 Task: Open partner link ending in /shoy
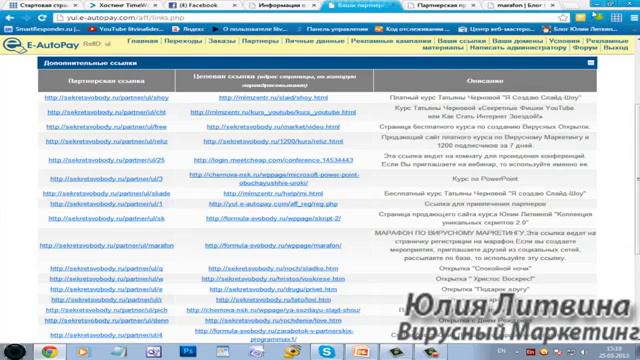click(x=107, y=98)
